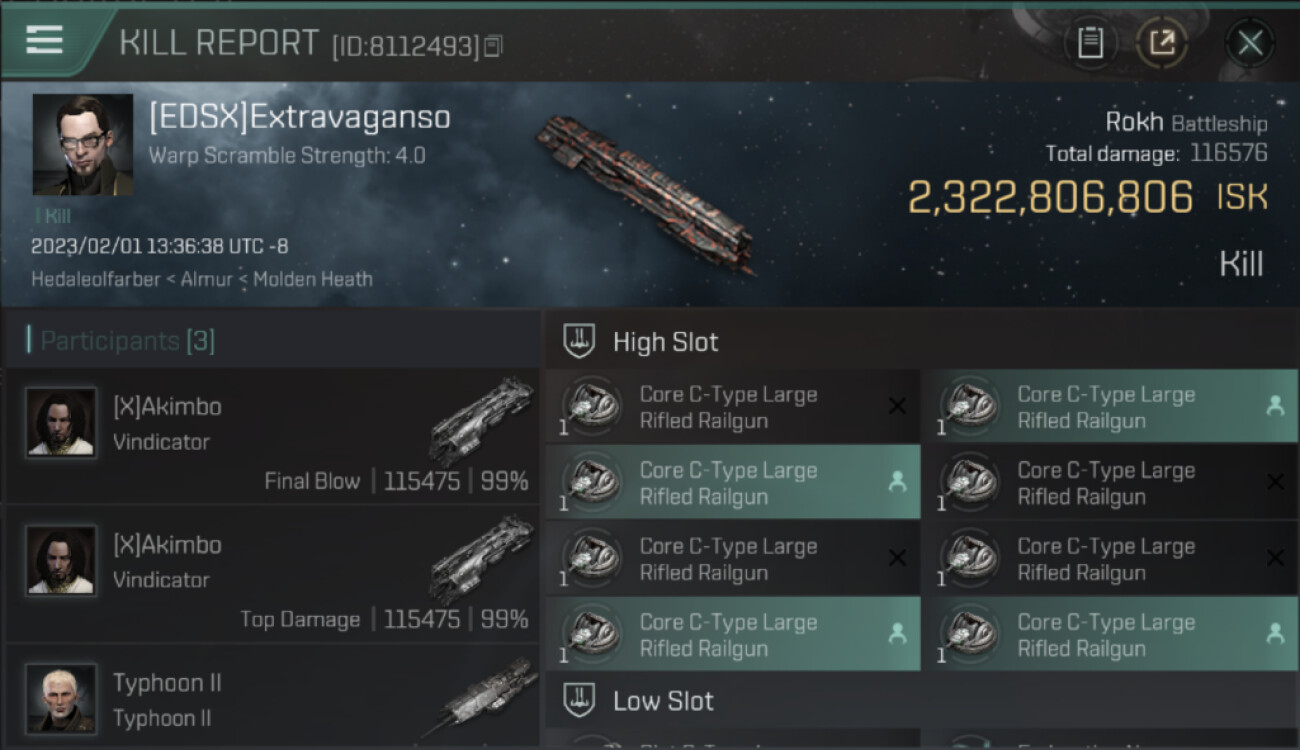Image resolution: width=1300 pixels, height=750 pixels.
Task: Click the High Slot section icon
Action: (580, 341)
